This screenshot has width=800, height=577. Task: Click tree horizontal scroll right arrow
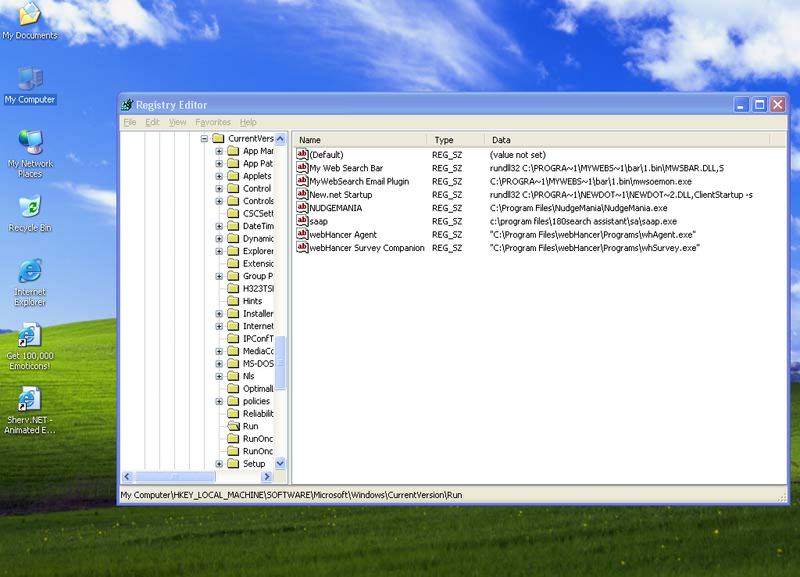click(266, 476)
